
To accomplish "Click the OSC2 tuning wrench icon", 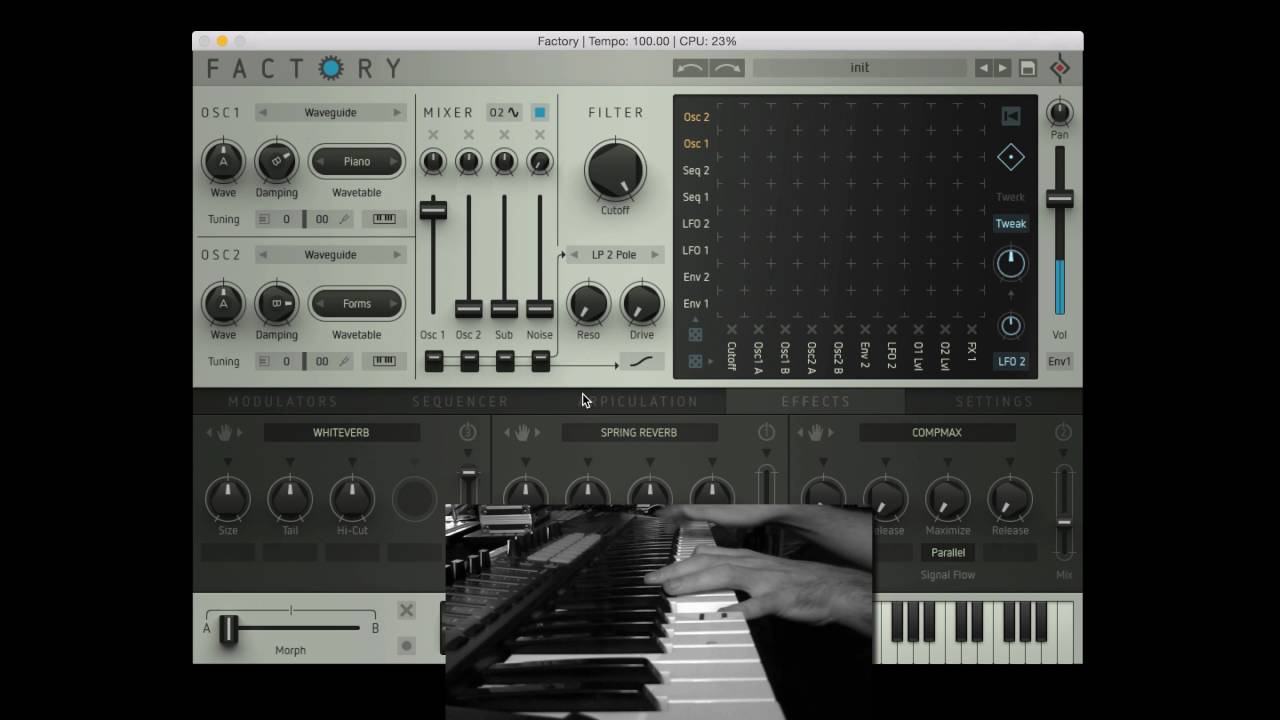I will [345, 361].
